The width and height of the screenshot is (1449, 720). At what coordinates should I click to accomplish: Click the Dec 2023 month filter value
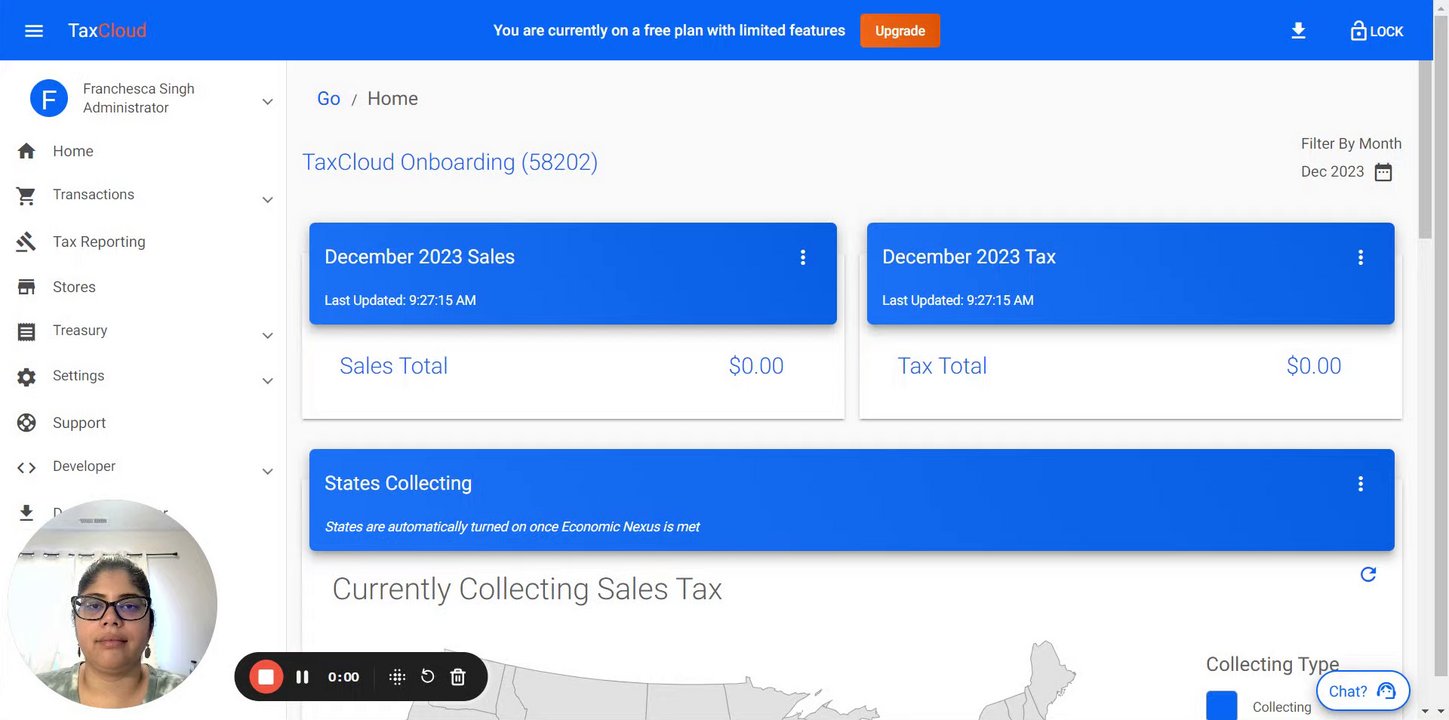[x=1332, y=172]
